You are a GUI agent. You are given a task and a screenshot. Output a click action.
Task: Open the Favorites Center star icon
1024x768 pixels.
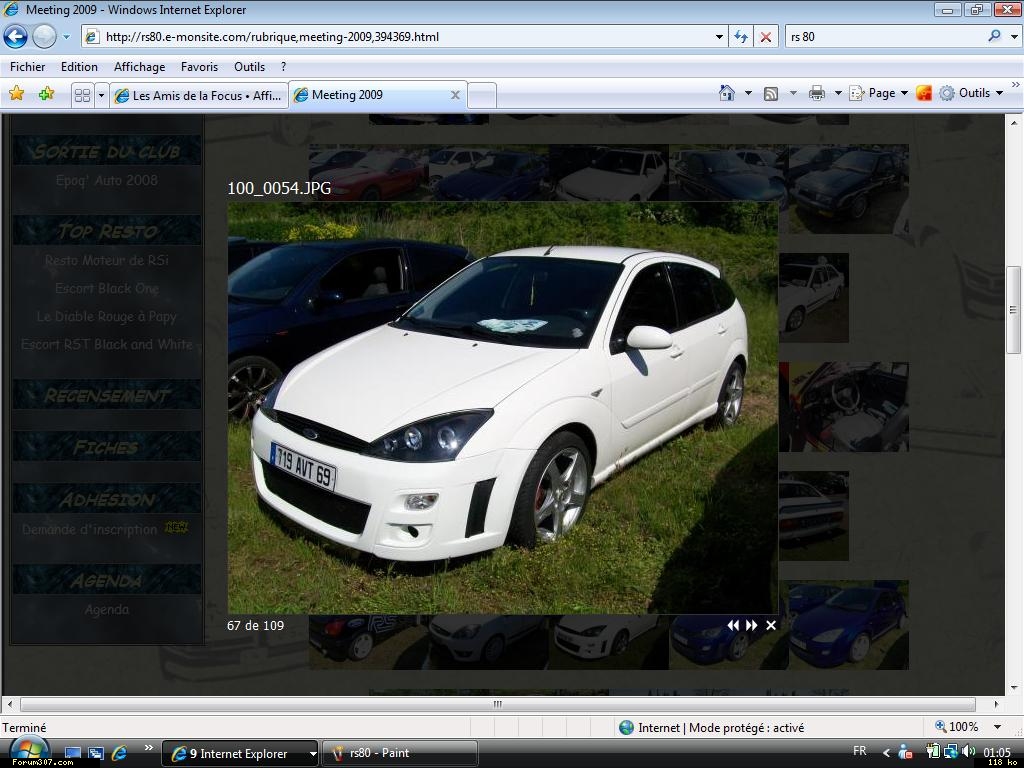(x=17, y=94)
